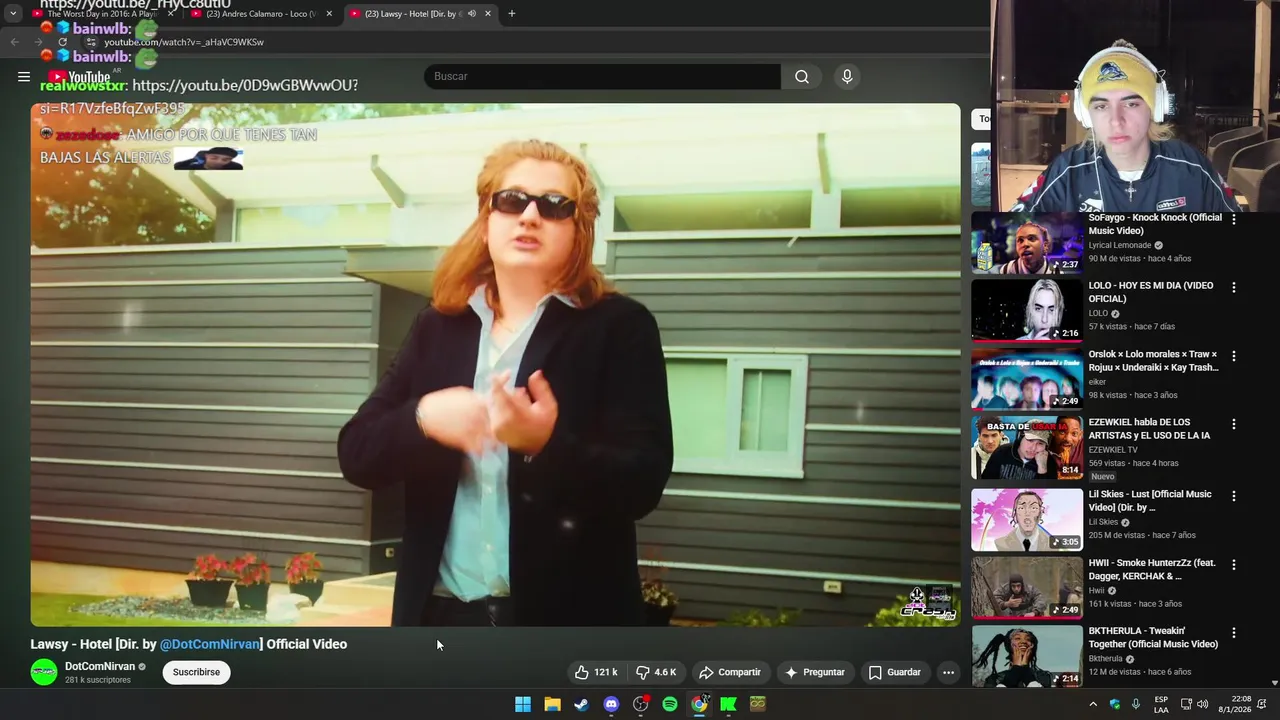Screen dimensions: 1280x720
Task: Go to the YouTube home logo
Action: click(80, 77)
